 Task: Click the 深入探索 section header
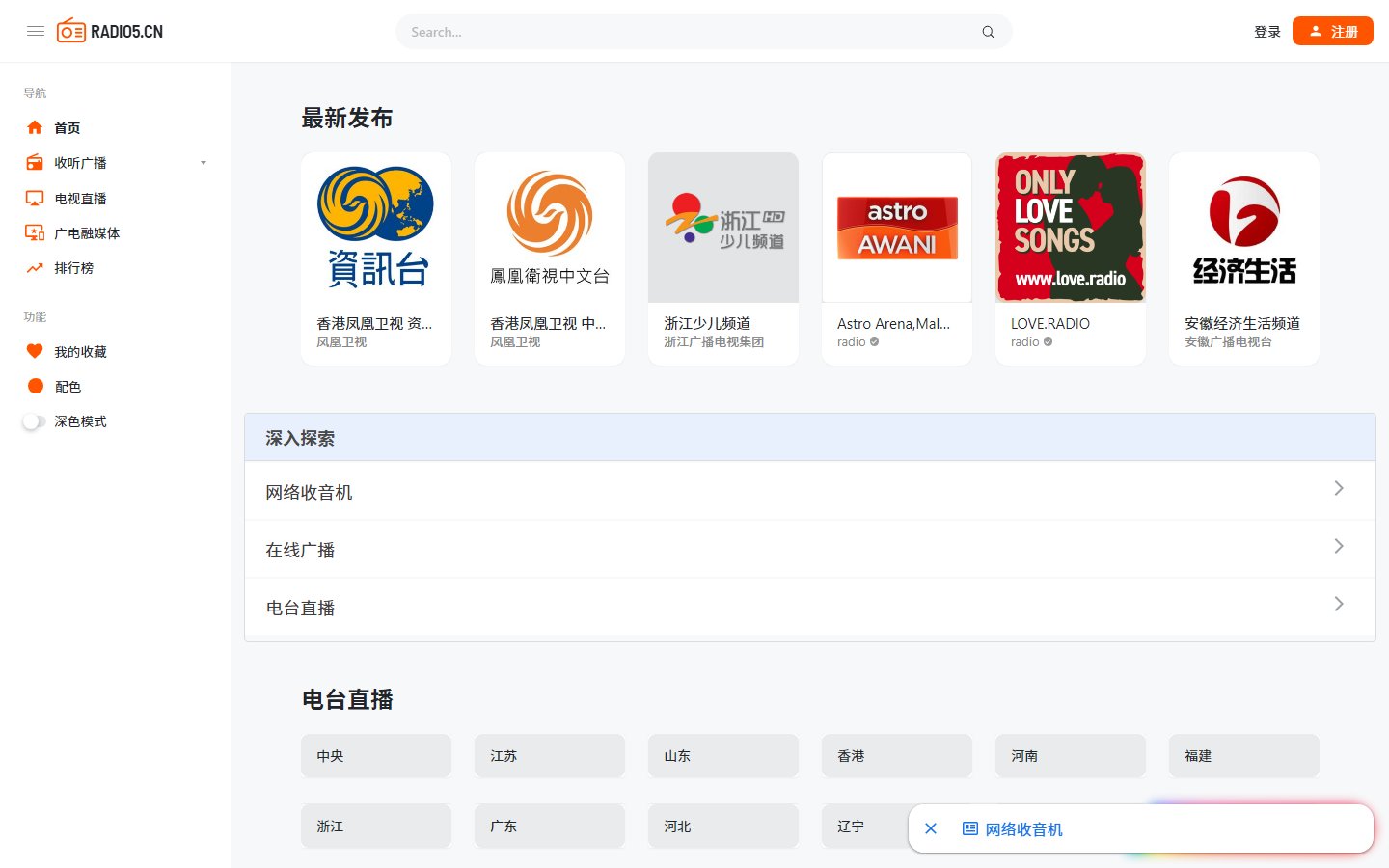[x=810, y=438]
